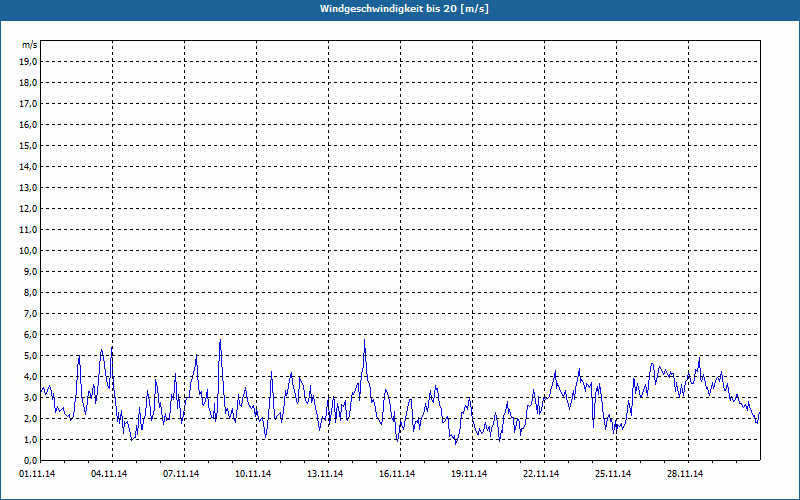Select the 19,0 y-axis label
800x500 pixels.
click(x=29, y=61)
